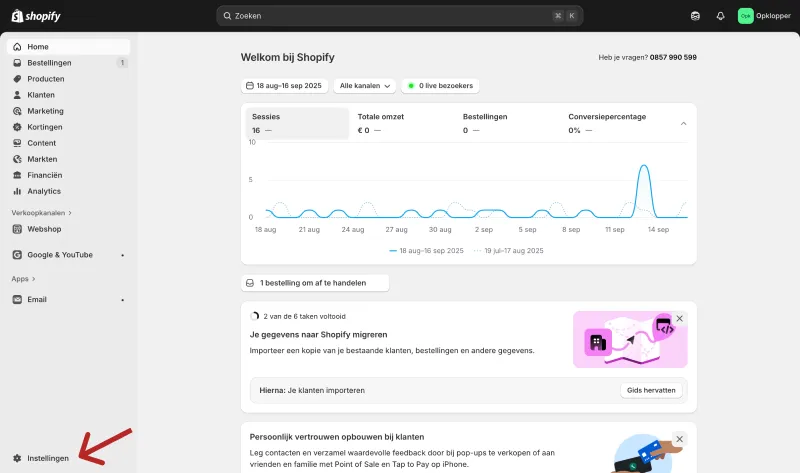
Task: Open the Alle kanalen dropdown
Action: [x=365, y=86]
